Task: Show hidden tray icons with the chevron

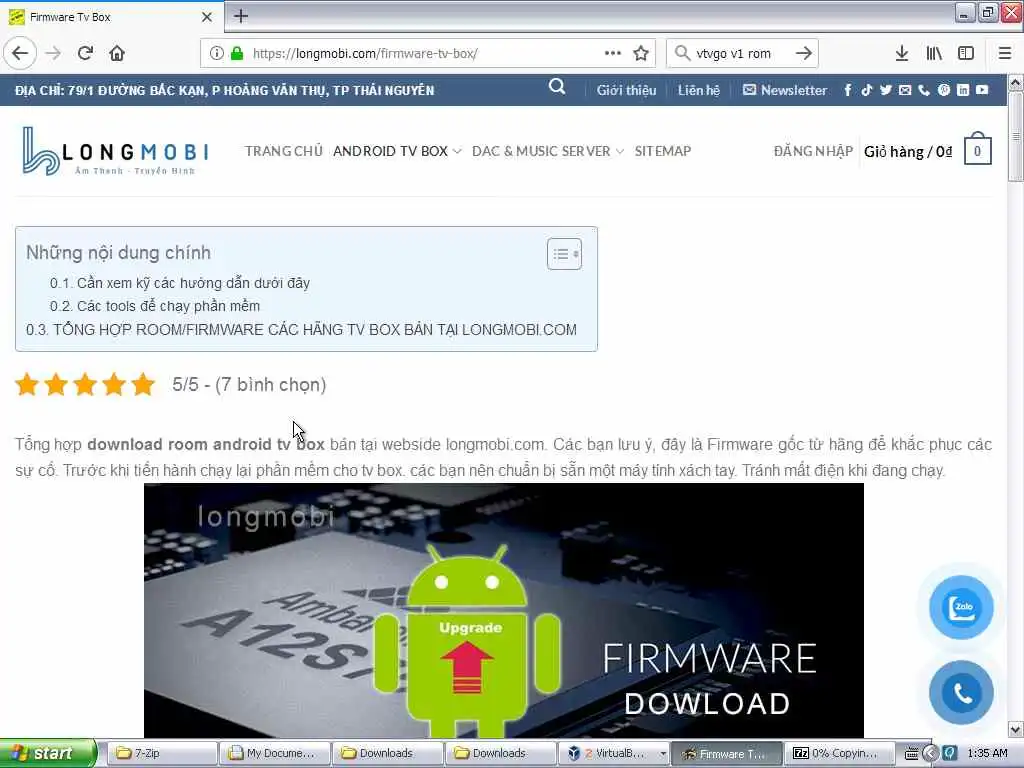Action: tap(930, 754)
